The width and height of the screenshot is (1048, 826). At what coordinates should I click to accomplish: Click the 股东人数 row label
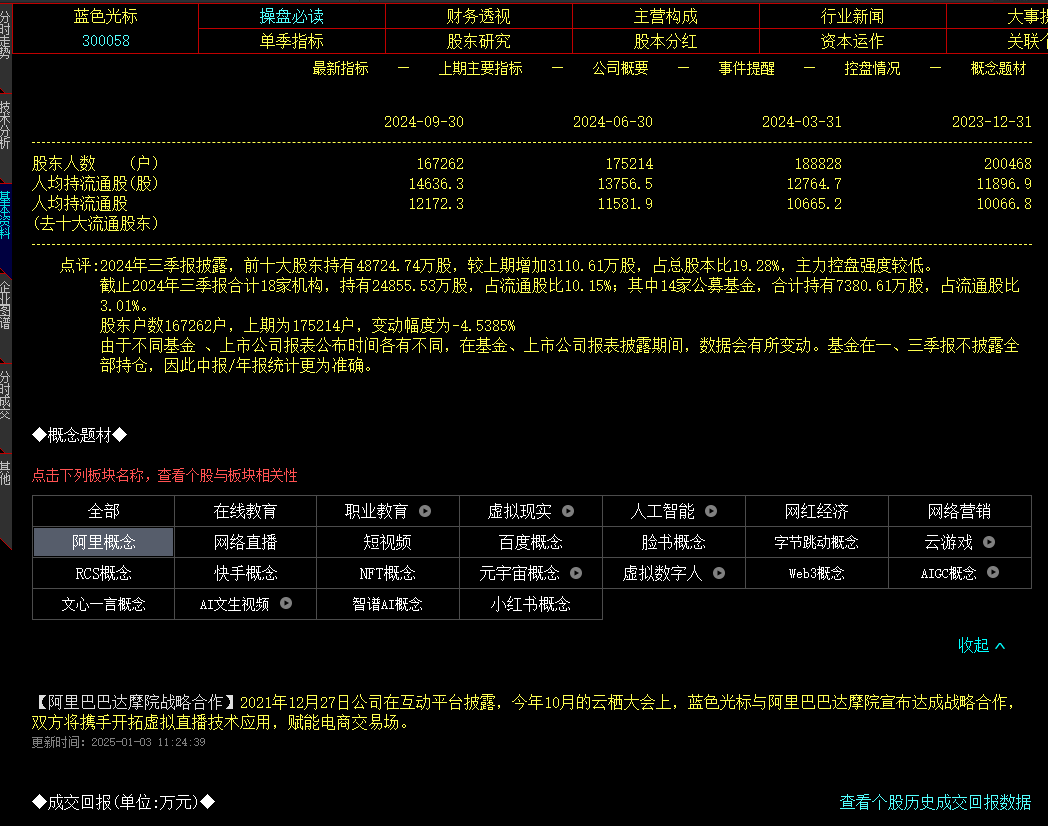[95, 163]
